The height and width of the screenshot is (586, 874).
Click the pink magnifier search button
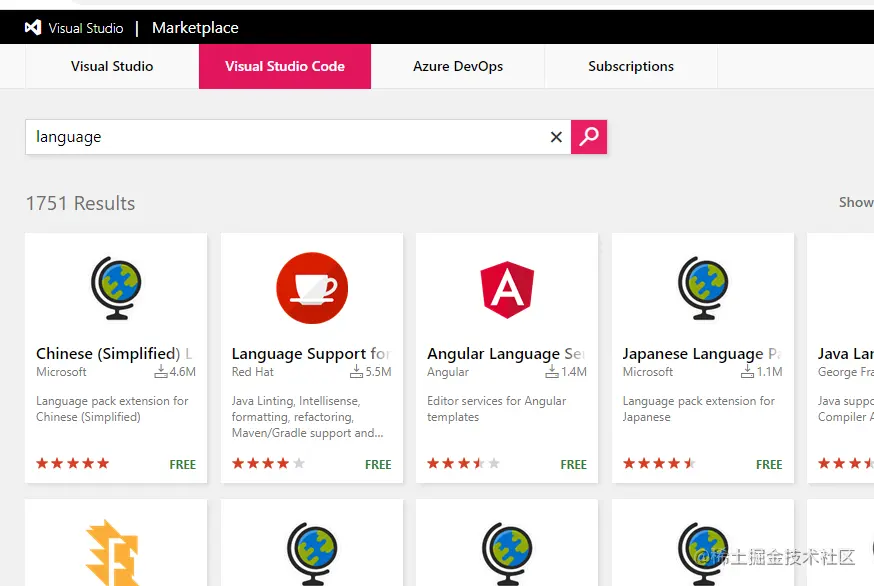coord(589,137)
